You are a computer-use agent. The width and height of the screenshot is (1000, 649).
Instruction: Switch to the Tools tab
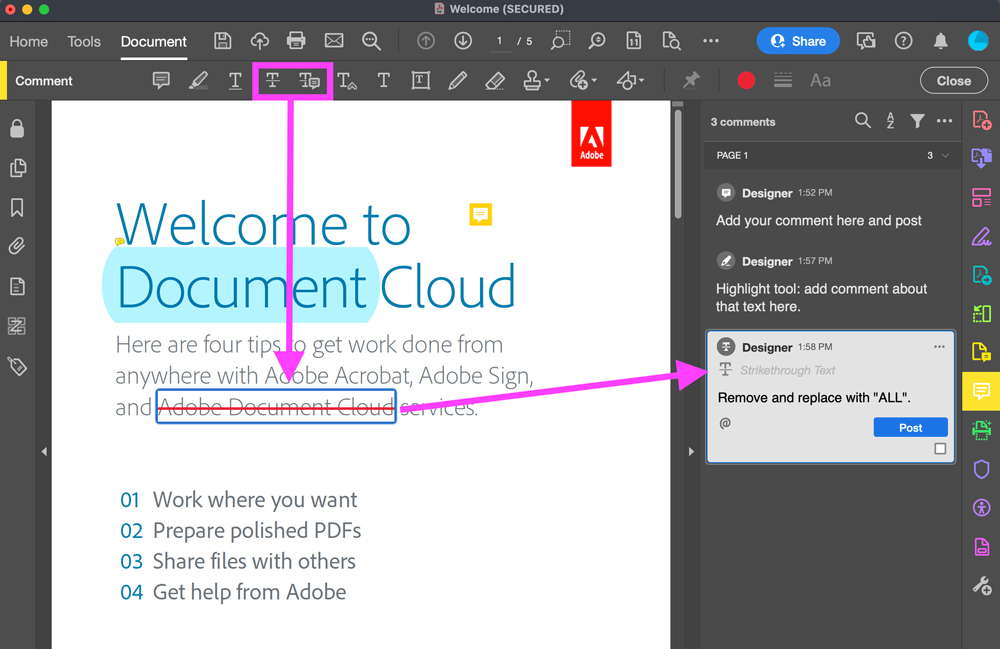(84, 41)
